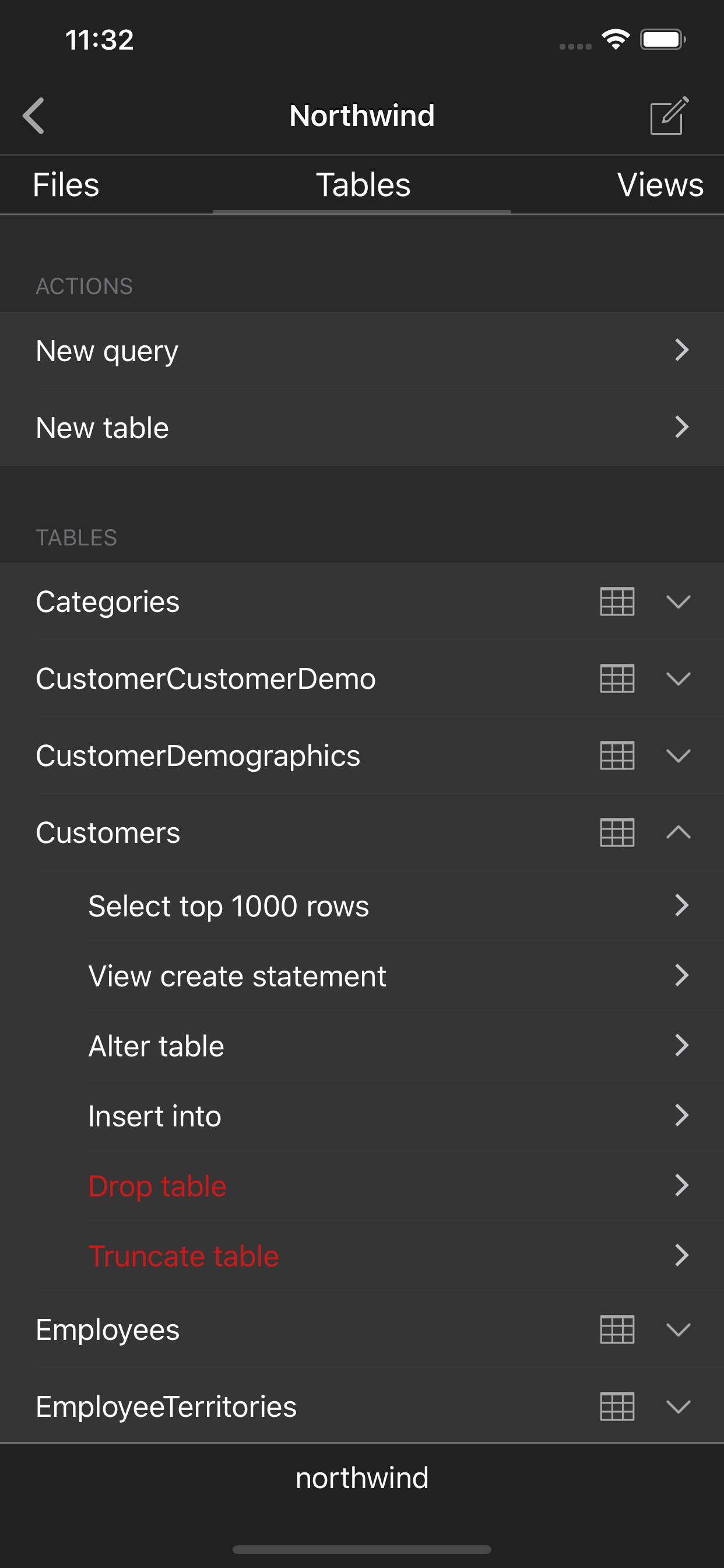This screenshot has width=724, height=1568.
Task: Select the Tables tab
Action: [363, 185]
